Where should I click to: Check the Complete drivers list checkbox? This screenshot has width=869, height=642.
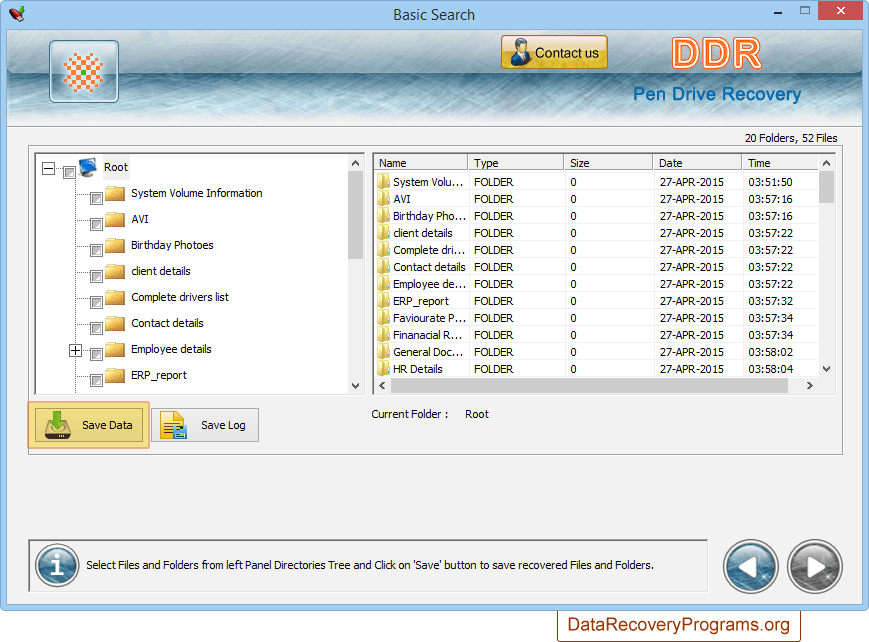(x=96, y=303)
